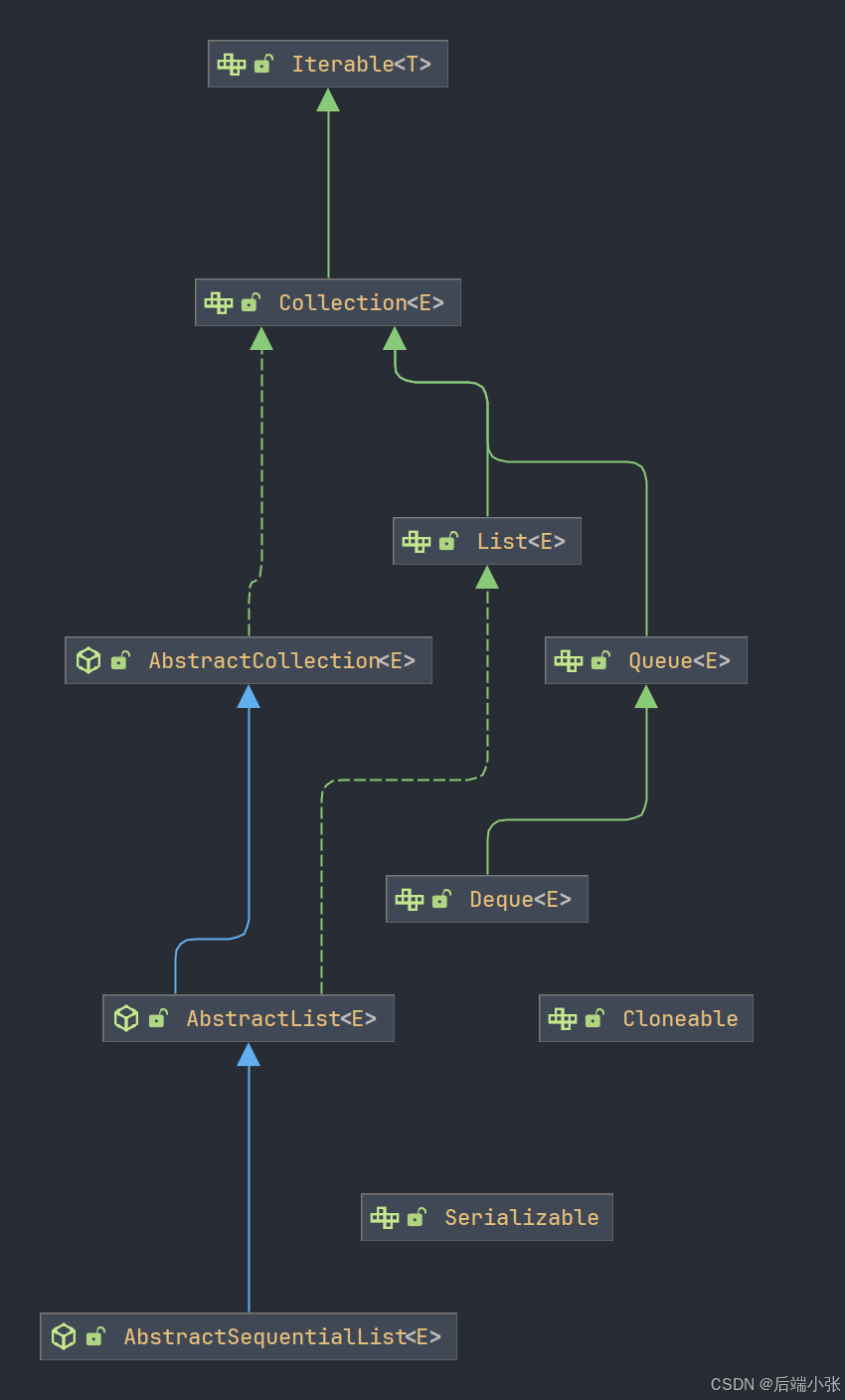The width and height of the screenshot is (845, 1400).
Task: Click the interface icon on the Serializable node
Action: point(385,1217)
